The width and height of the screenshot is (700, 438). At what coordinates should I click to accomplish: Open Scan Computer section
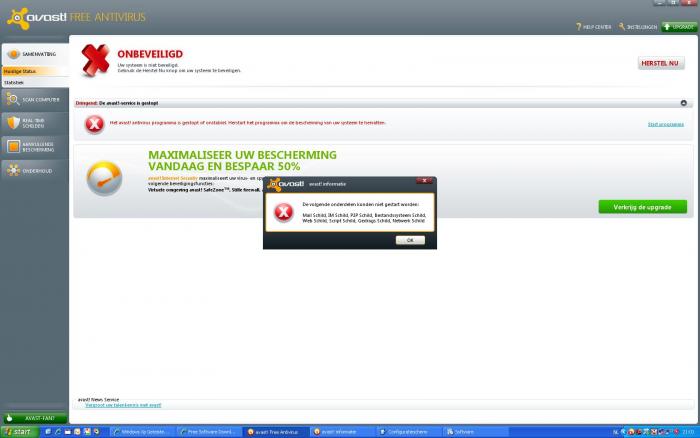pyautogui.click(x=35, y=100)
